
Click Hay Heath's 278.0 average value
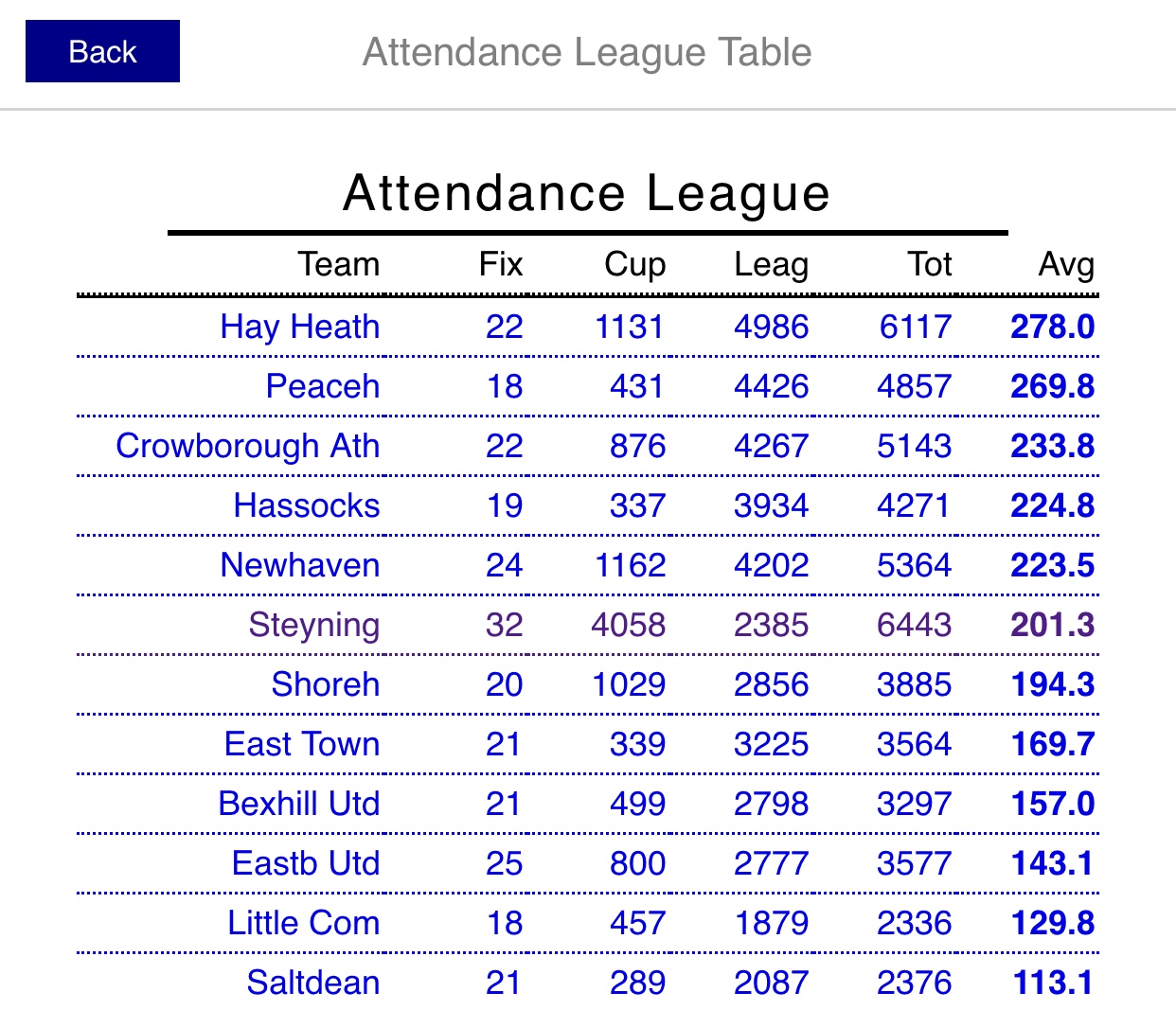coord(1052,327)
